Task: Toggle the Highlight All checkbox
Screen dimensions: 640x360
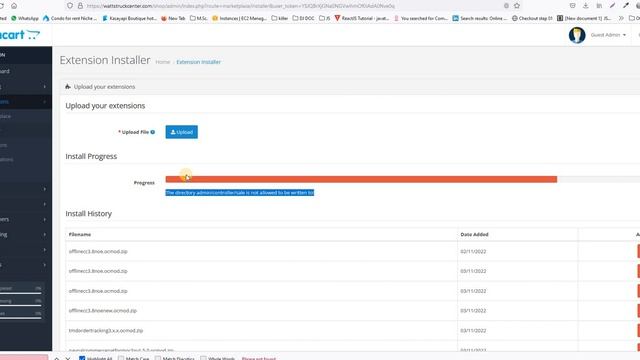Action: tap(82, 358)
